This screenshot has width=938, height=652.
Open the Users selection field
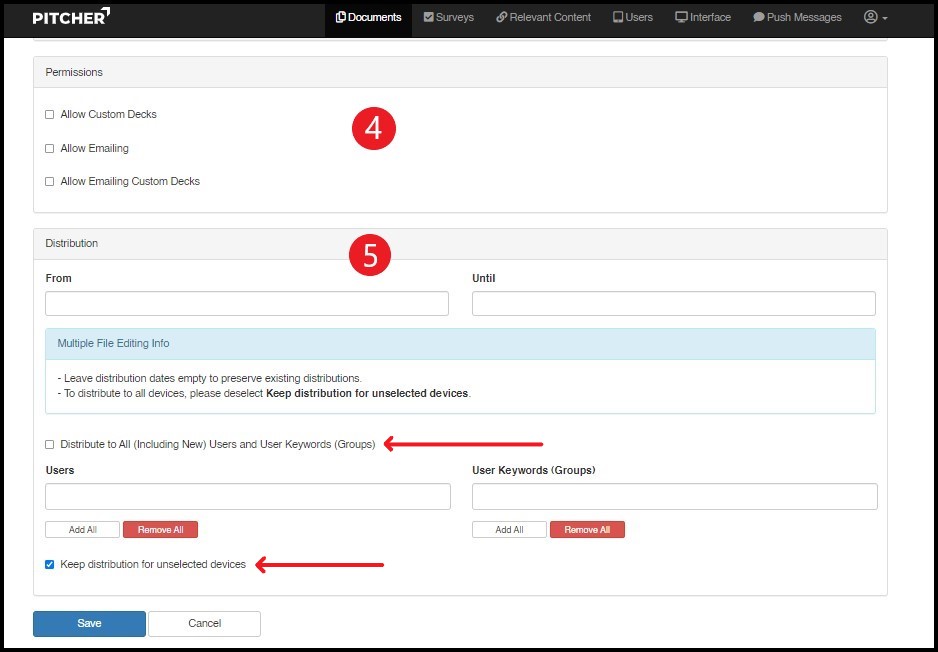coord(247,497)
